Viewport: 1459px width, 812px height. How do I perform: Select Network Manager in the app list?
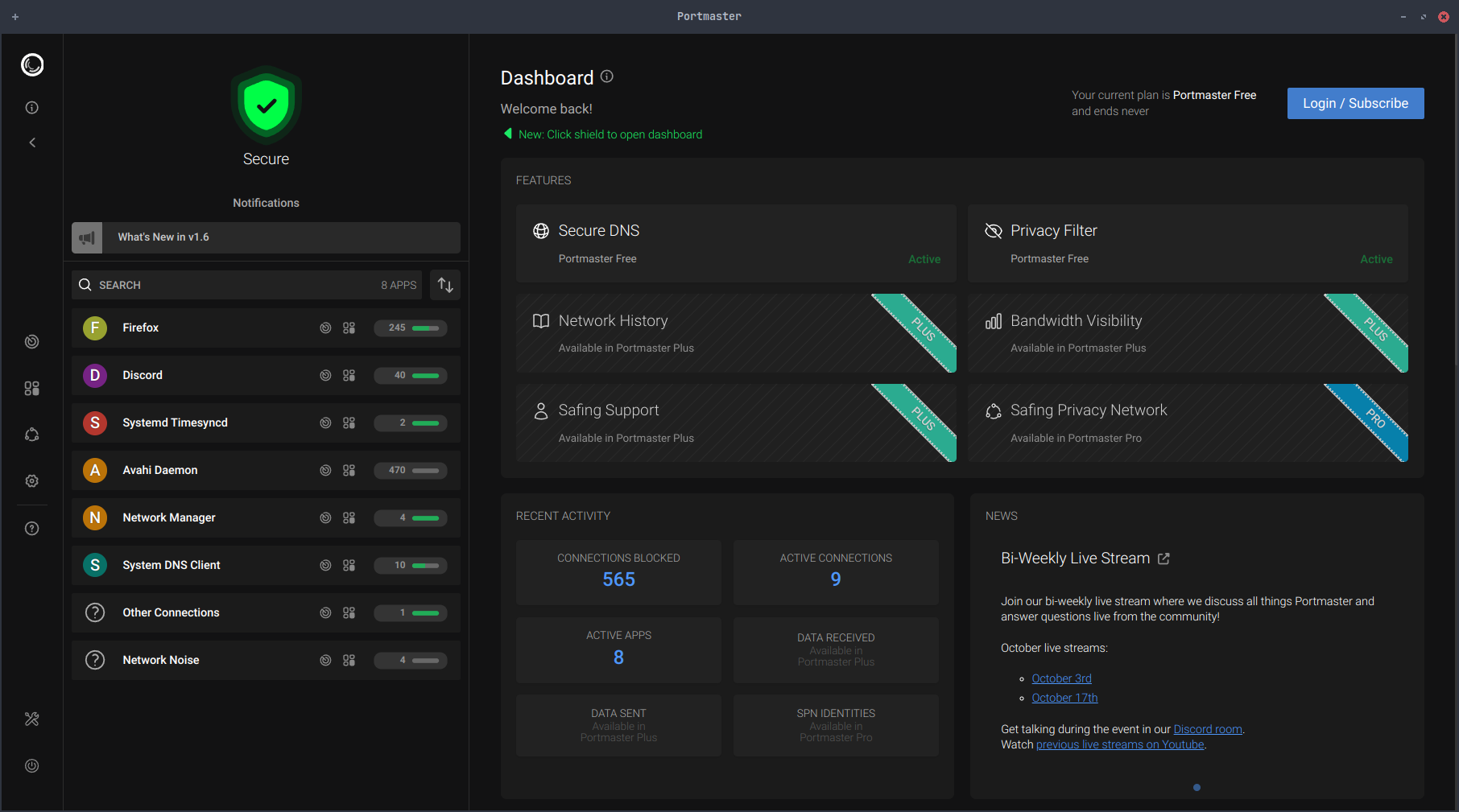pos(266,518)
